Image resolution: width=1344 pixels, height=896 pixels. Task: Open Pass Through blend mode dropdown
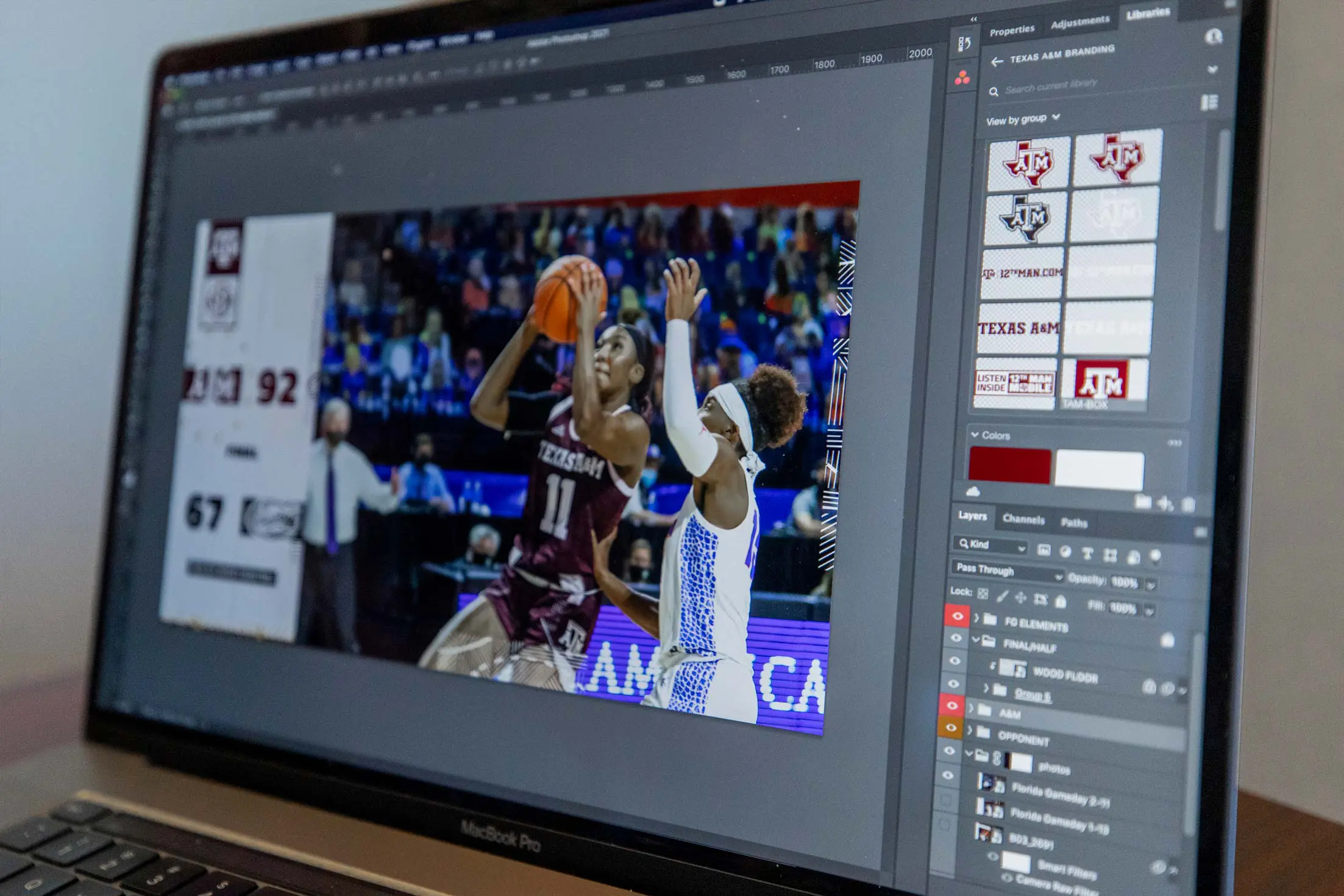point(1008,571)
